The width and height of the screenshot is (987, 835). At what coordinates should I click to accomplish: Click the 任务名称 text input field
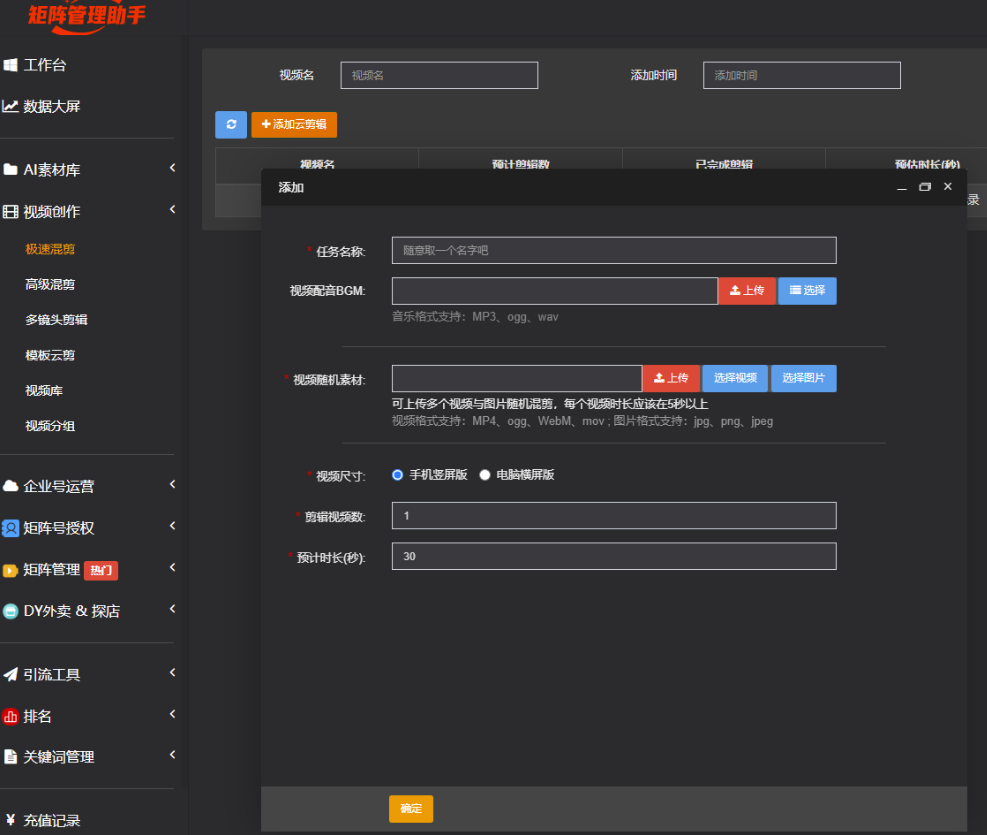coord(613,250)
